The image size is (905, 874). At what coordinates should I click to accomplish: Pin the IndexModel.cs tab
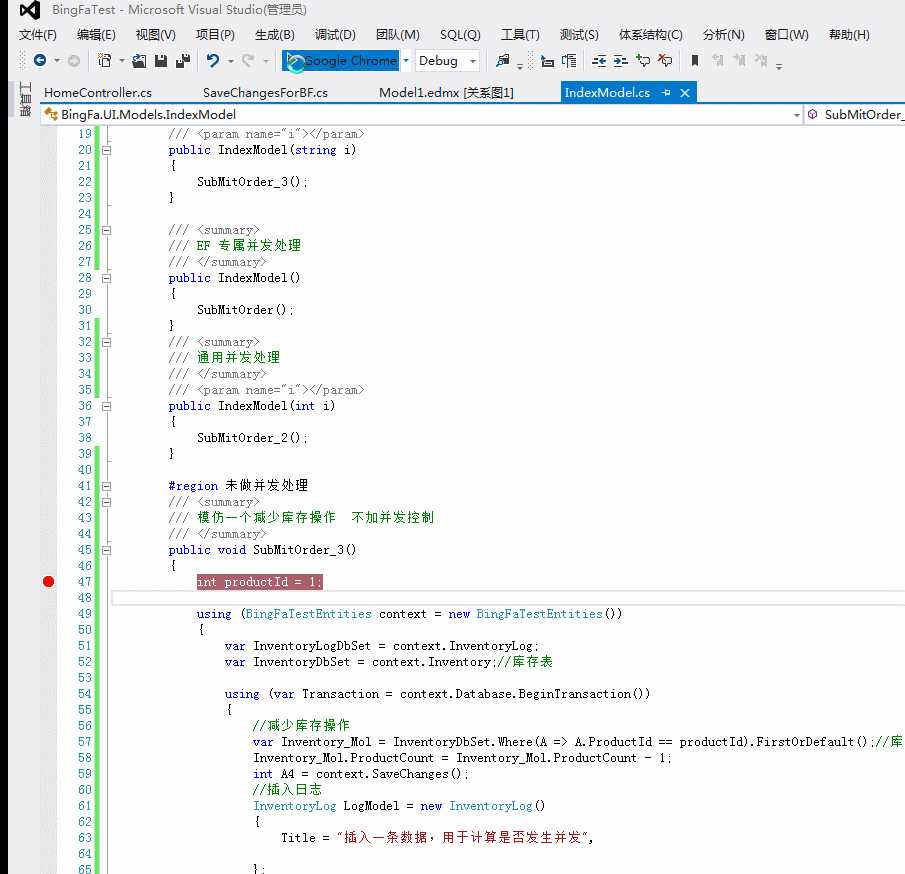(666, 92)
